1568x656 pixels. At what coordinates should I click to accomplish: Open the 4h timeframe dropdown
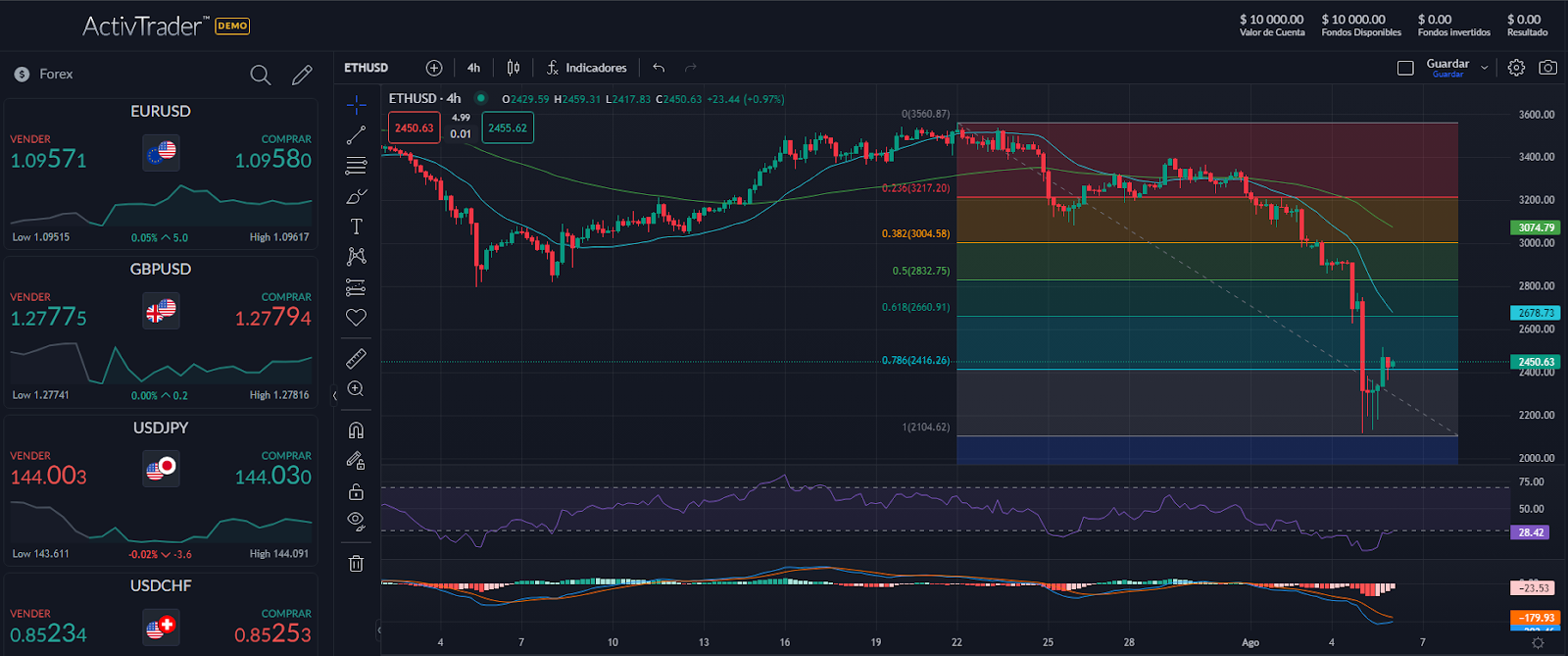click(473, 68)
